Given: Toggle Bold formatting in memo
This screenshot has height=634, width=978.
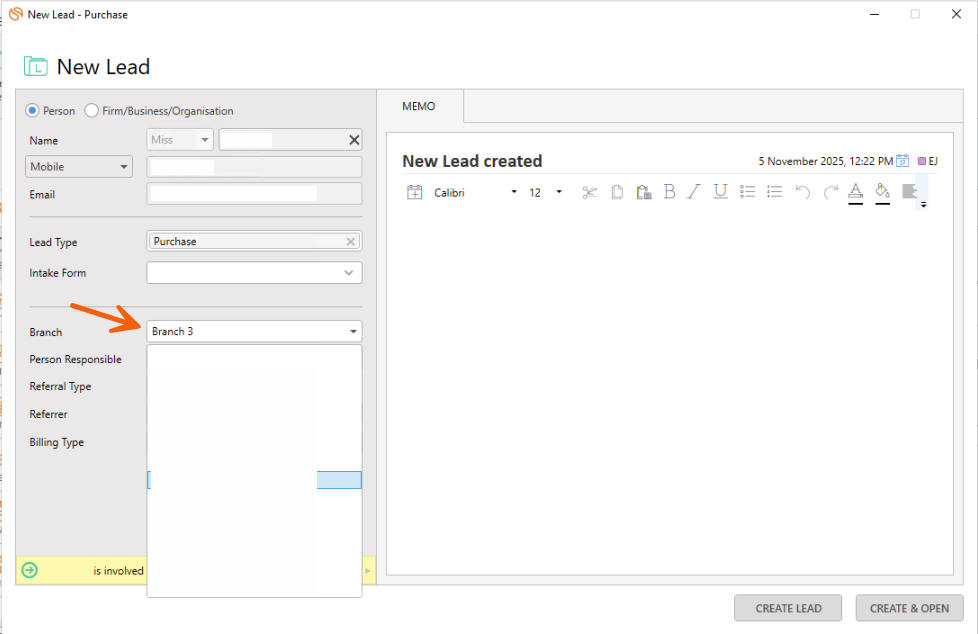Looking at the screenshot, I should 669,192.
